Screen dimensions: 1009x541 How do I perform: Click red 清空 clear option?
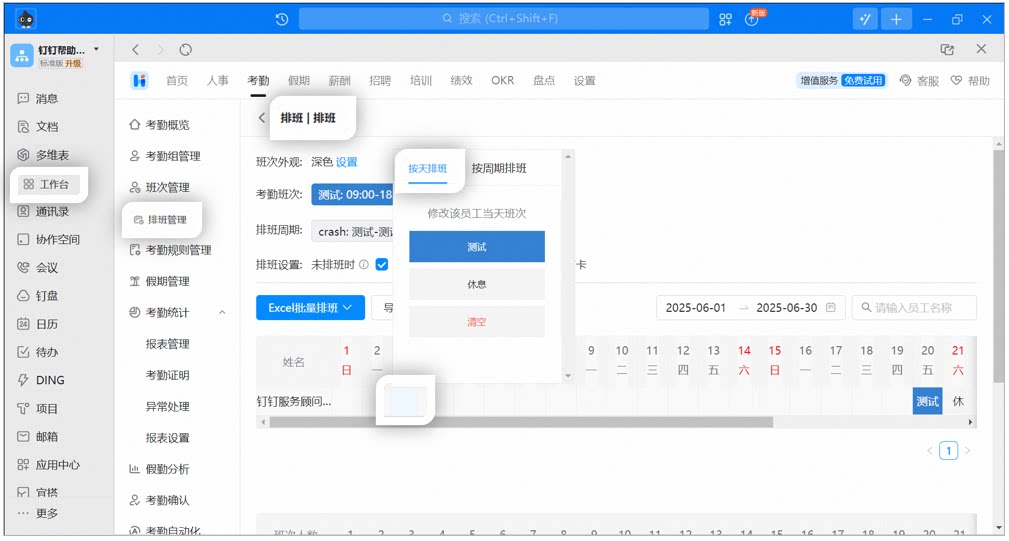coord(477,322)
